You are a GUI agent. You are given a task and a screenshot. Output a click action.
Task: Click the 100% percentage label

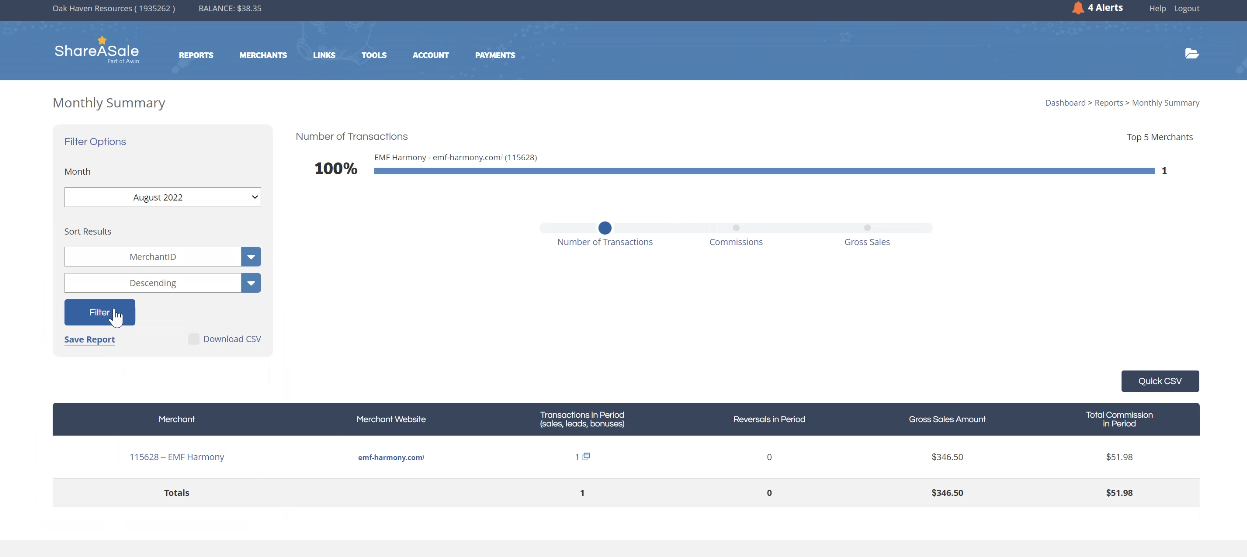click(336, 169)
